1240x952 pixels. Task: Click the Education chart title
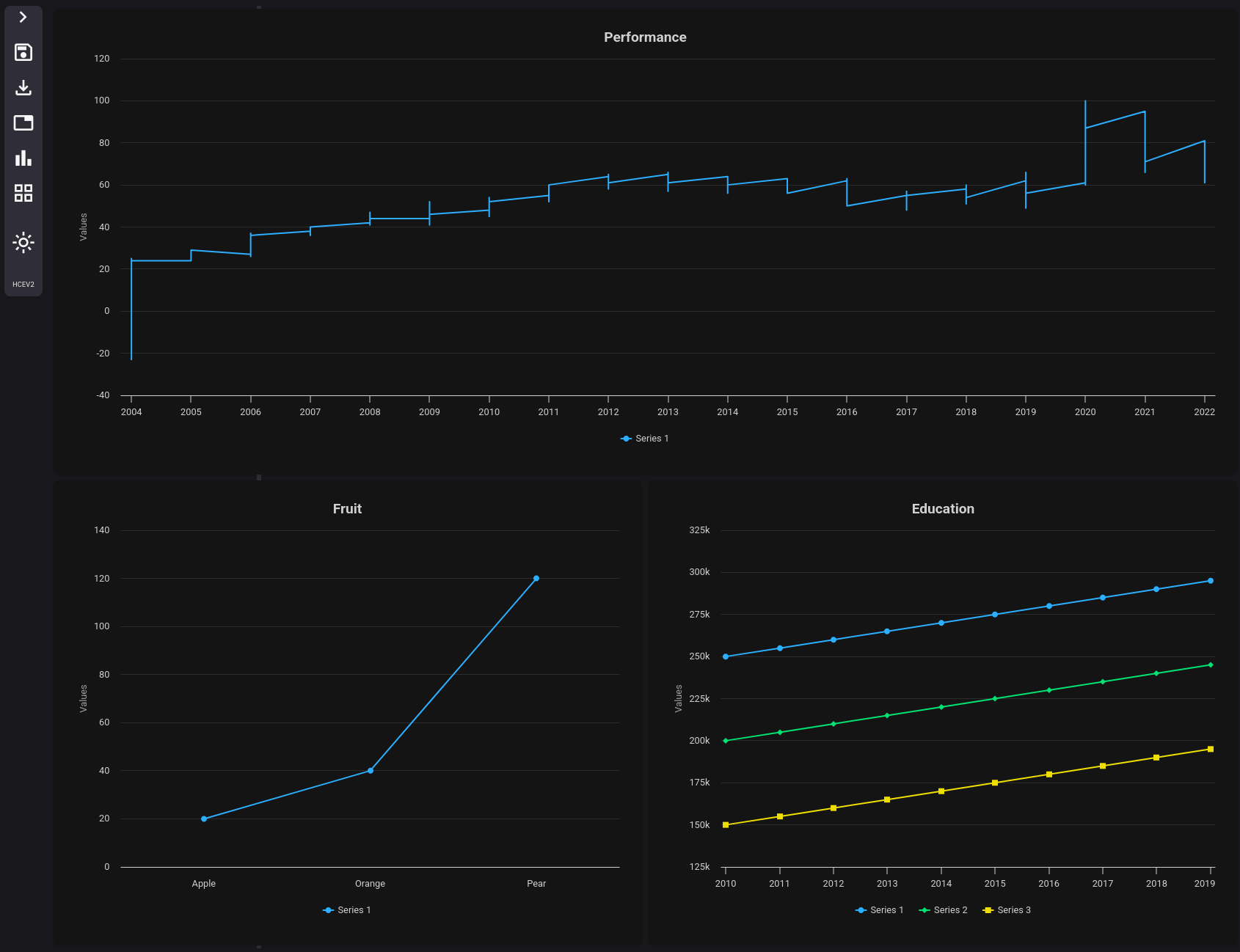coord(943,508)
